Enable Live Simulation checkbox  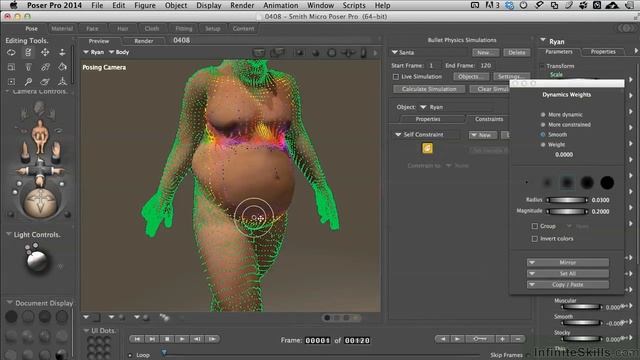pos(396,77)
